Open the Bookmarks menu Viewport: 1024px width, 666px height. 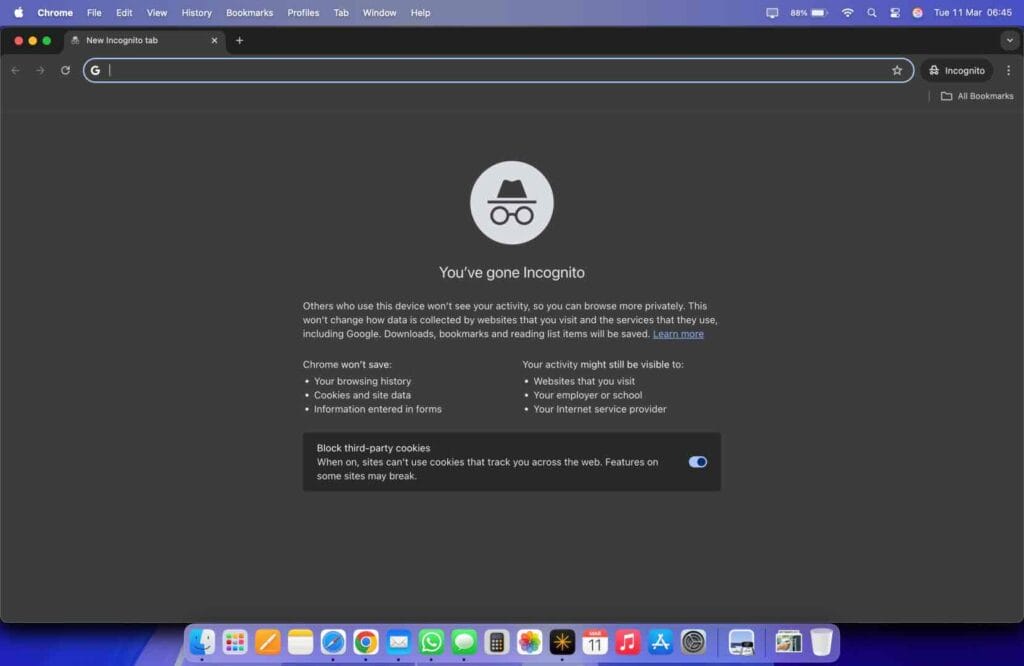(249, 12)
